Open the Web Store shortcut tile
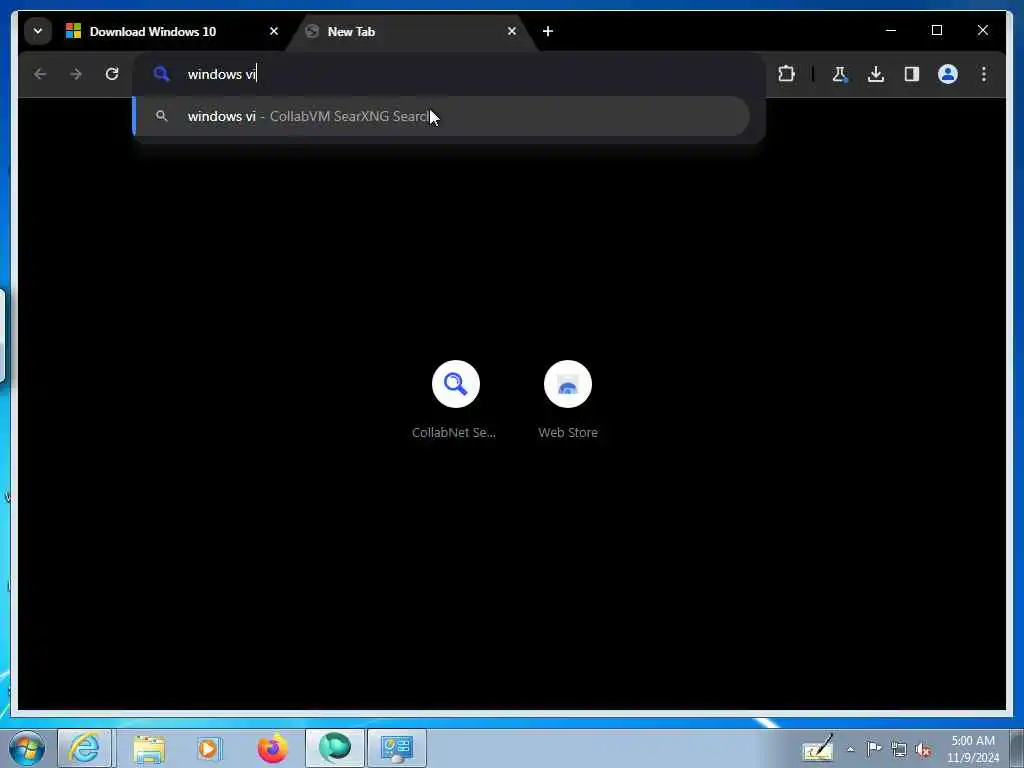The image size is (1024, 768). pyautogui.click(x=568, y=400)
